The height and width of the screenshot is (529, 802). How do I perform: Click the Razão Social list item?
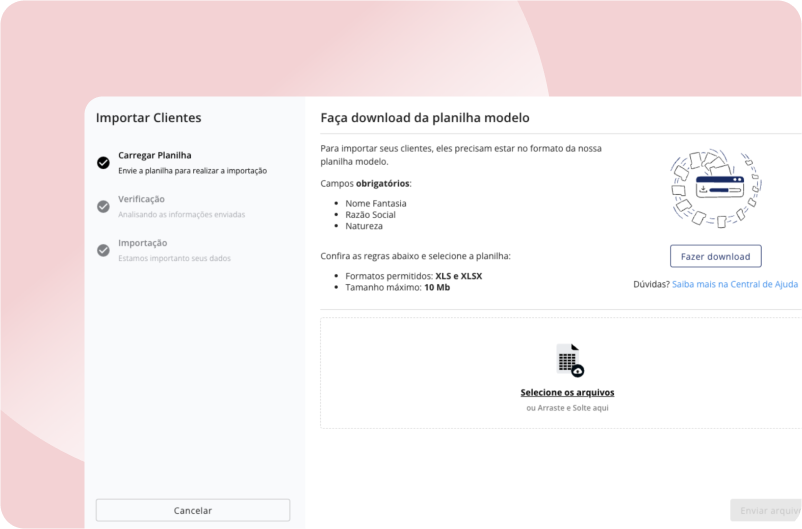pyautogui.click(x=371, y=215)
